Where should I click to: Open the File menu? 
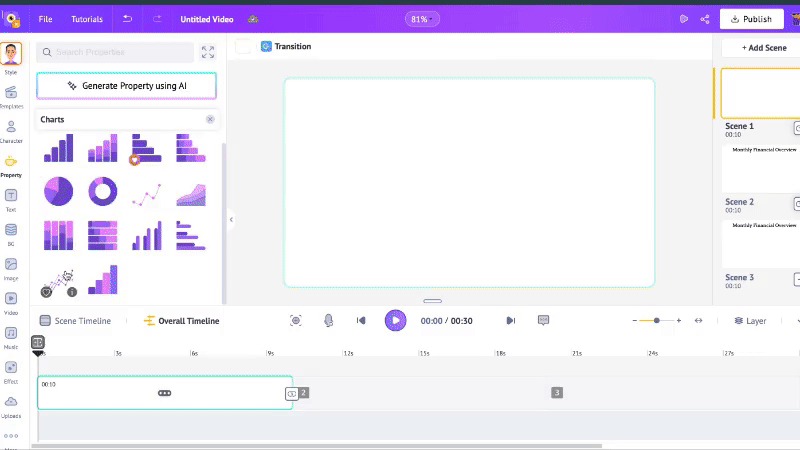coord(45,19)
